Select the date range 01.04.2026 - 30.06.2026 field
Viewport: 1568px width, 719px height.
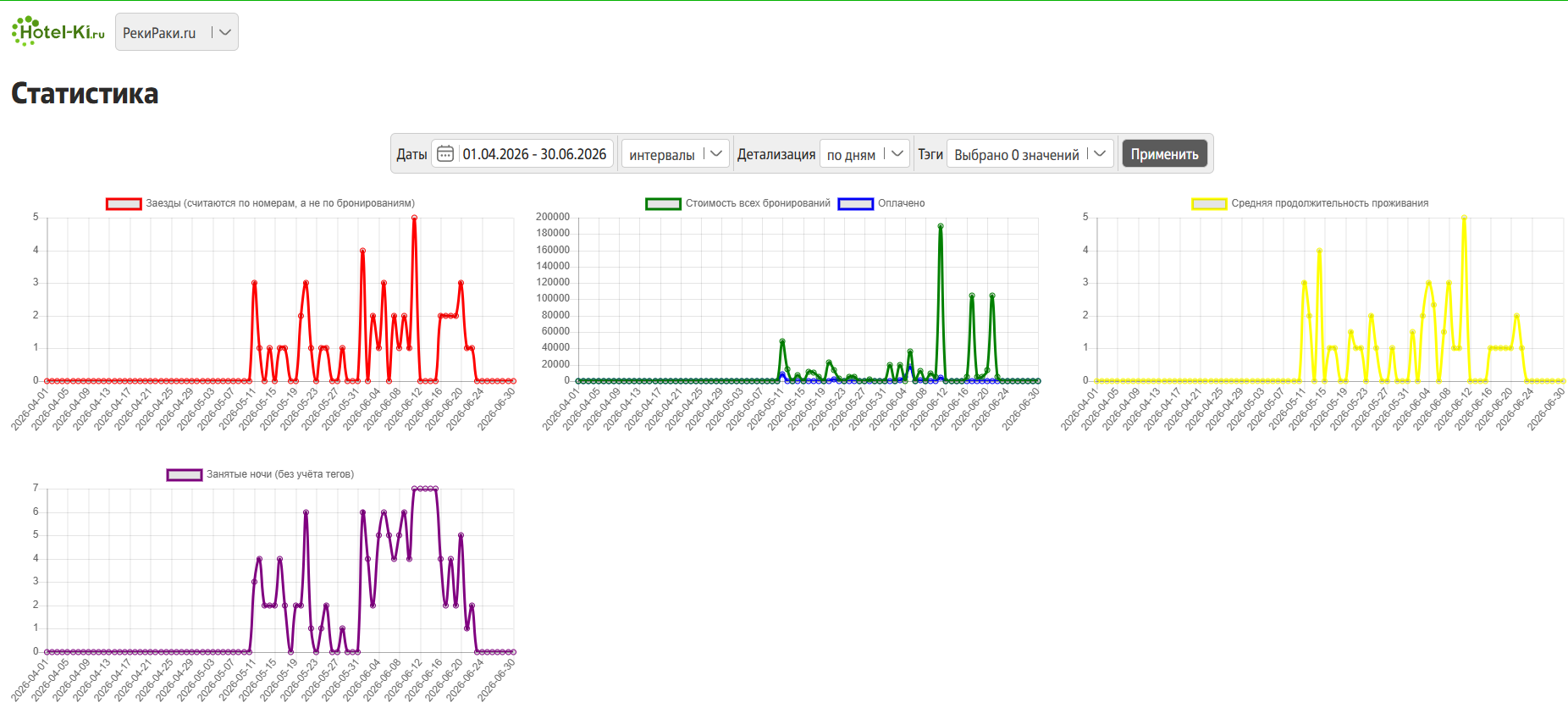(x=534, y=153)
